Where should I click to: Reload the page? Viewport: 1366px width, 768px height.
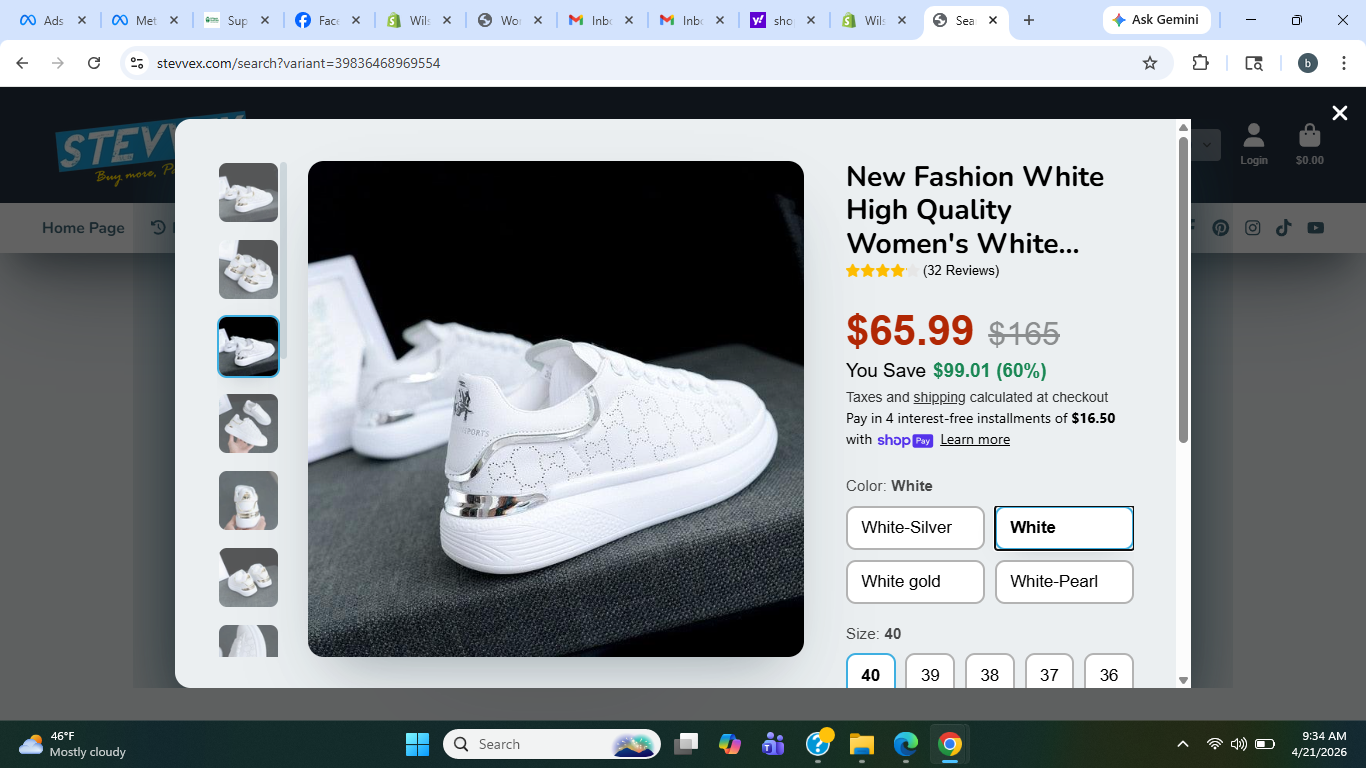(94, 63)
